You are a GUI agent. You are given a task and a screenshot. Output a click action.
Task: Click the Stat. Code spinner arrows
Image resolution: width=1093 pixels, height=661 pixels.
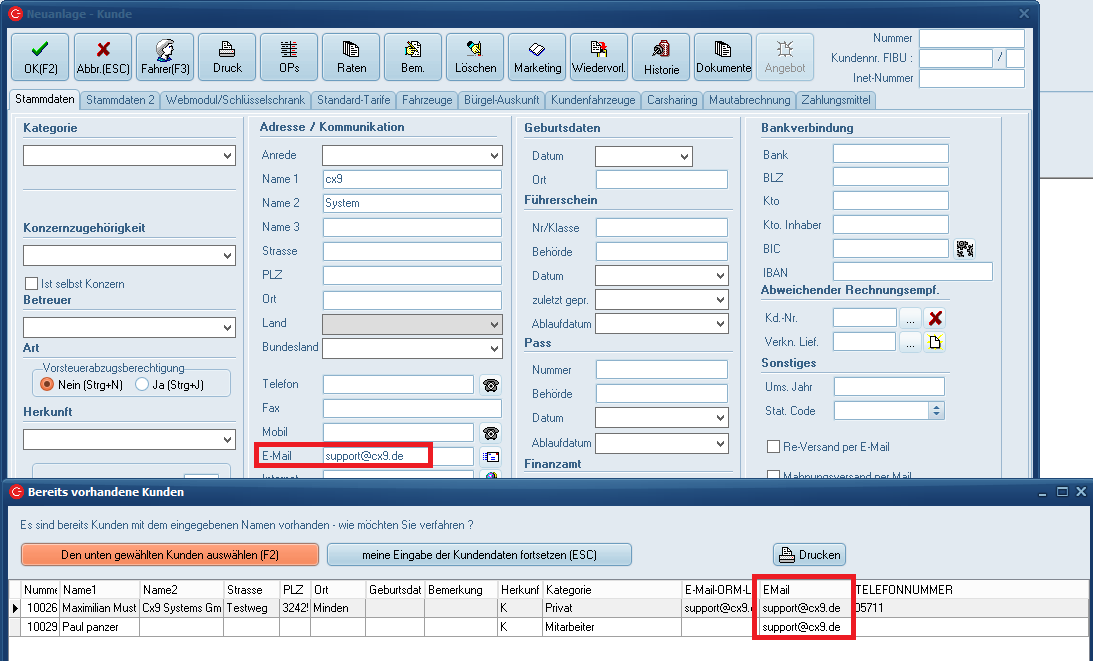click(x=936, y=410)
